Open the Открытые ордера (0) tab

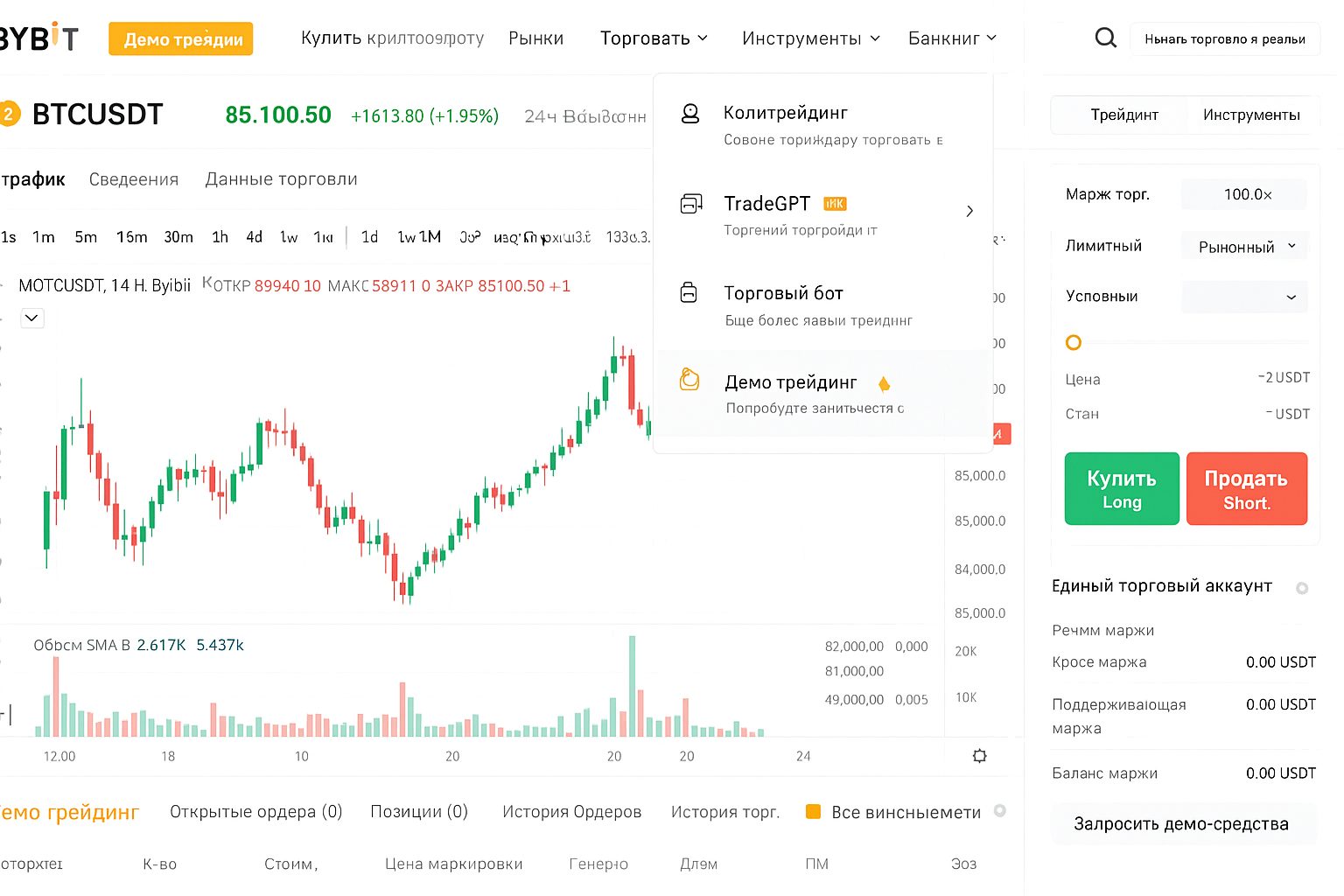(256, 812)
